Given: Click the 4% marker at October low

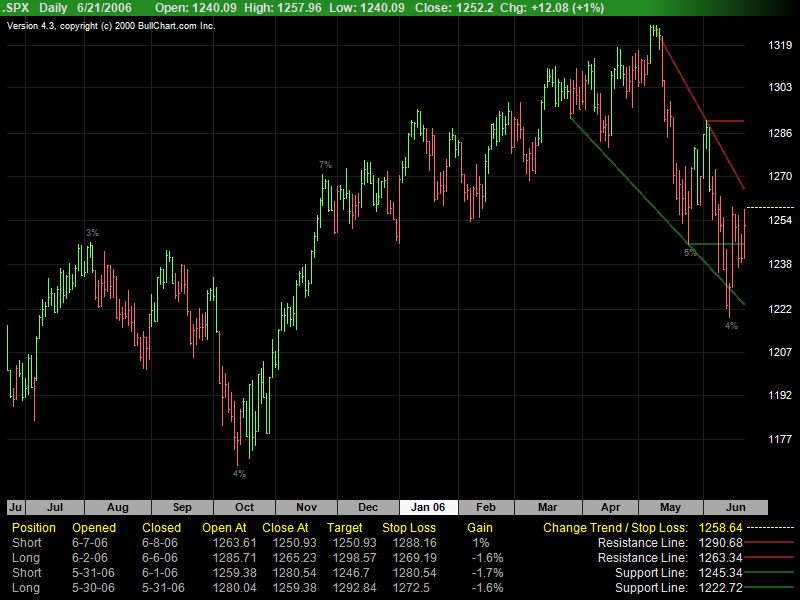Looking at the screenshot, I should coord(239,473).
